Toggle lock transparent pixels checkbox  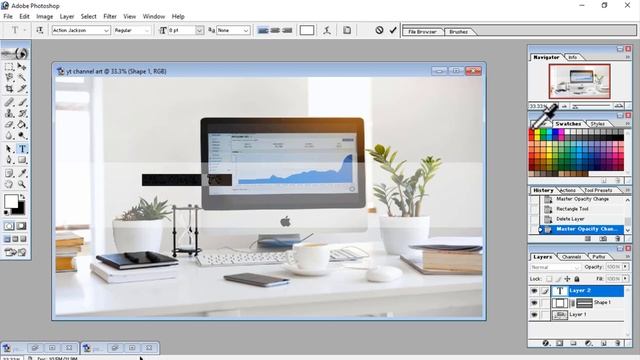549,279
